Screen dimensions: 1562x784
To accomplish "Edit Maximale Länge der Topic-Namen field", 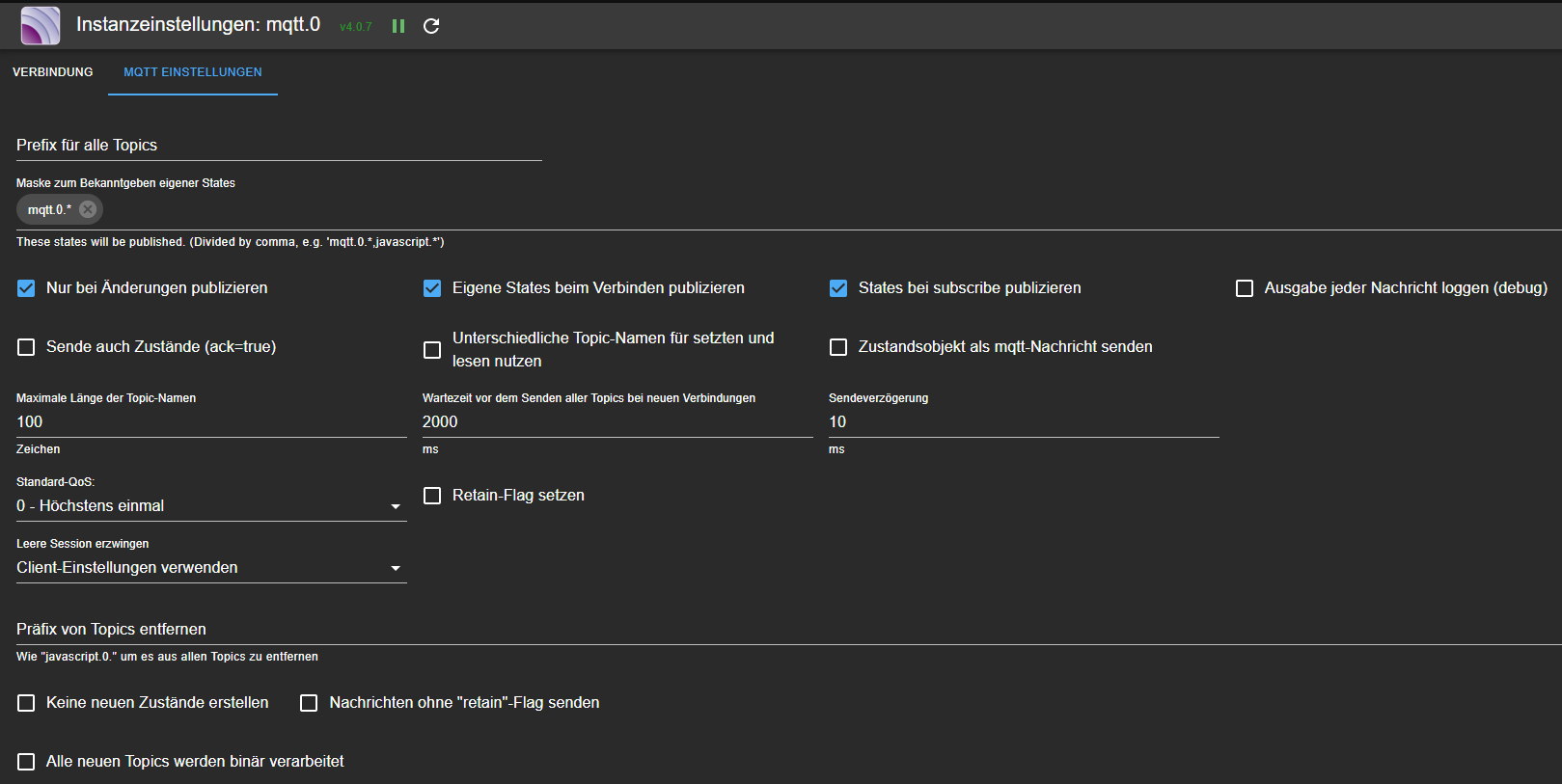I will pyautogui.click(x=210, y=422).
